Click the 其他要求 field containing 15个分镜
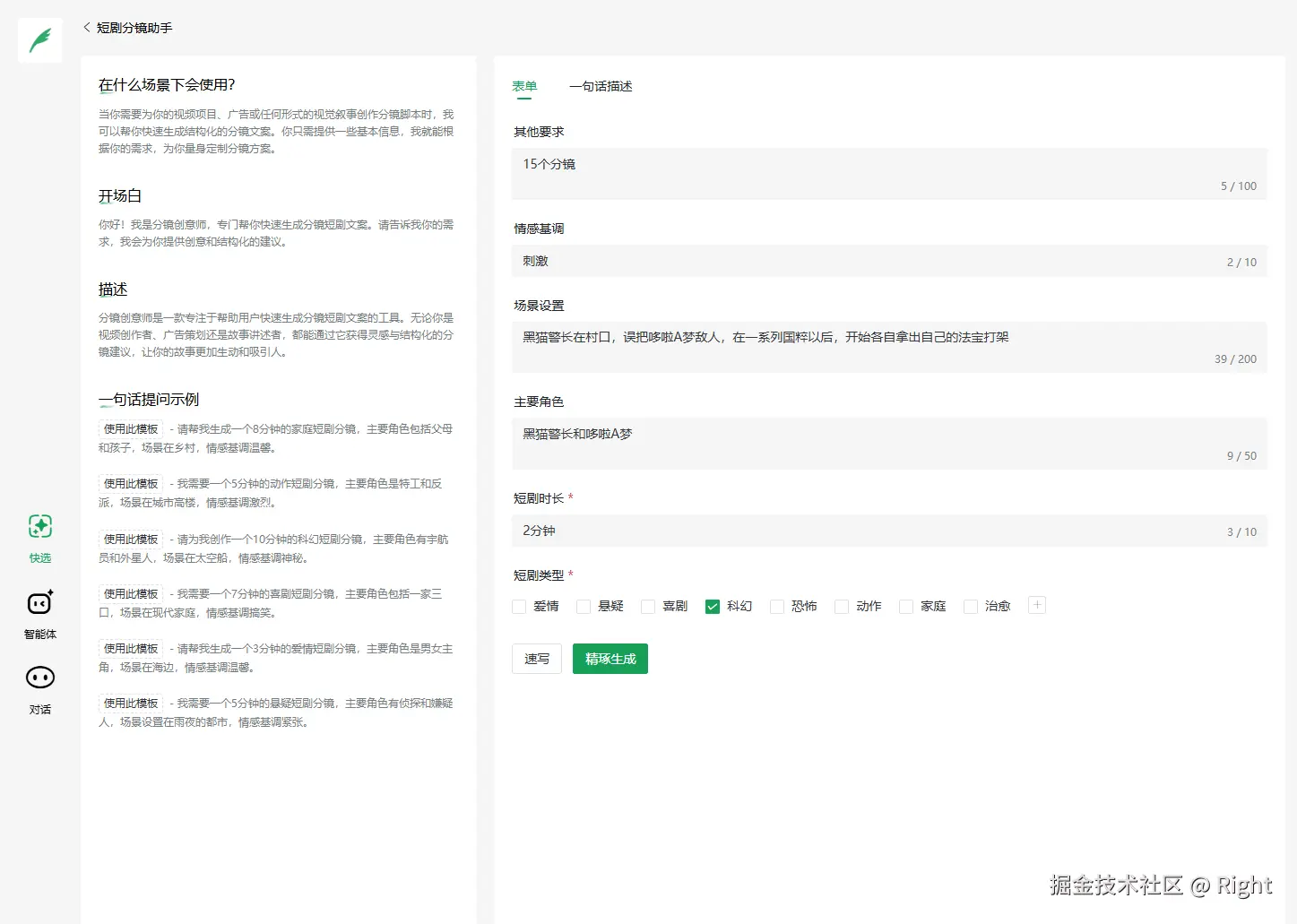The height and width of the screenshot is (924, 1297). pos(889,174)
